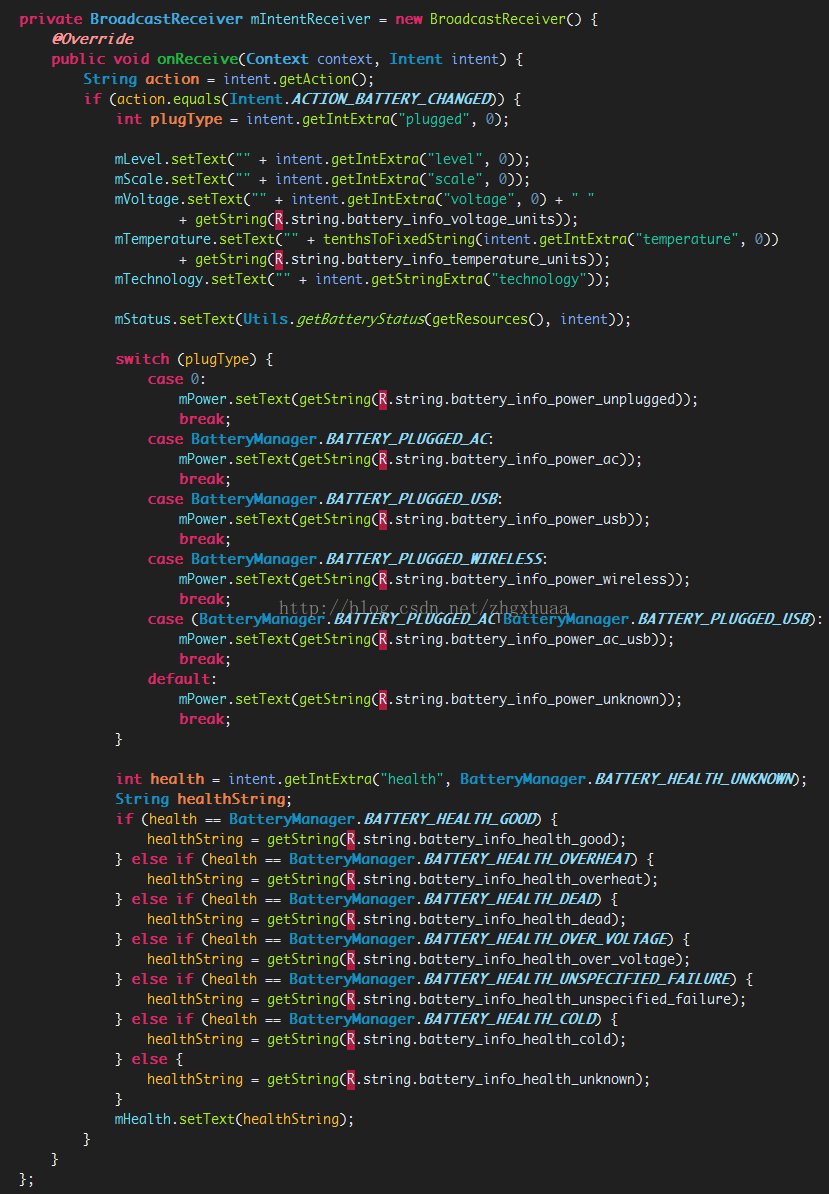829x1194 pixels.
Task: Click the BATTERY_HEALTH_OVER_VOLTAGE constant
Action: 547,939
